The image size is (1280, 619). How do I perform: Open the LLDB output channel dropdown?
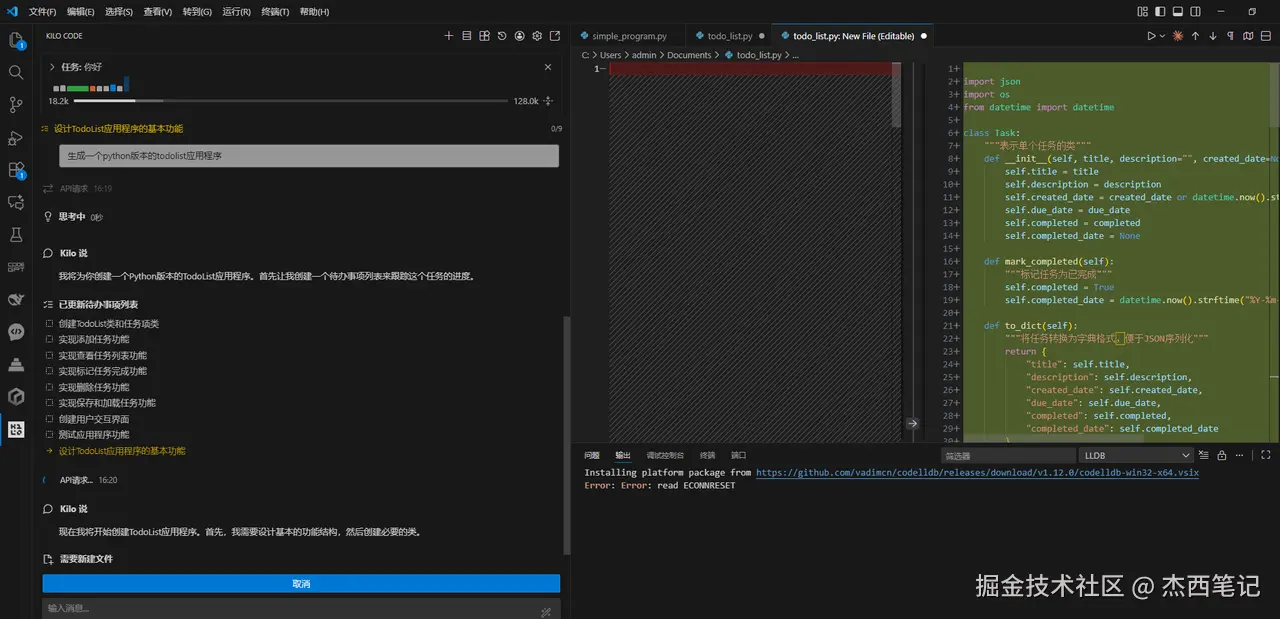tap(1135, 455)
